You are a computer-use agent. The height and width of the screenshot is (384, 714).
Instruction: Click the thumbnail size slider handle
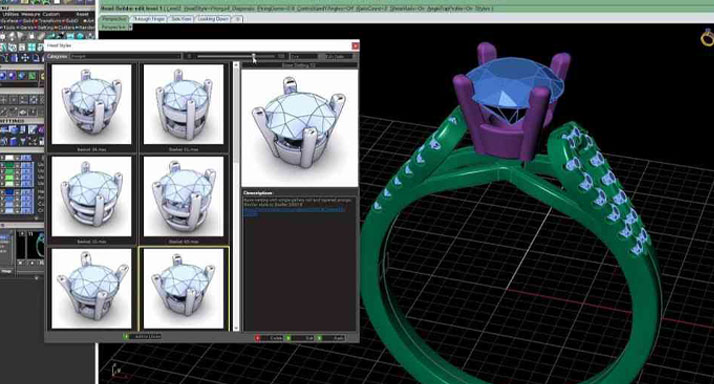click(254, 56)
